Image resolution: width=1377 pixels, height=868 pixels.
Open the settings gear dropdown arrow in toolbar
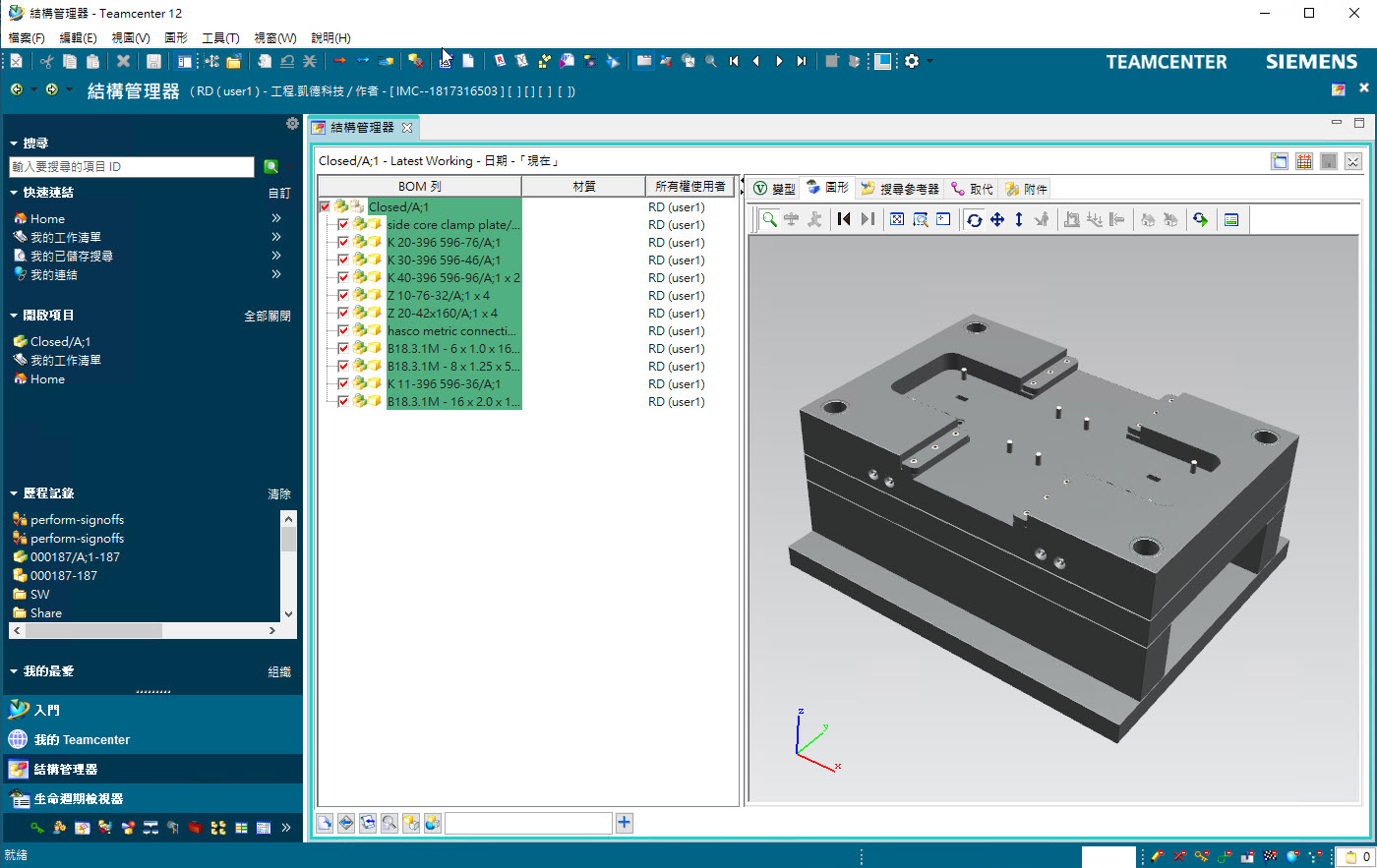pos(929,61)
